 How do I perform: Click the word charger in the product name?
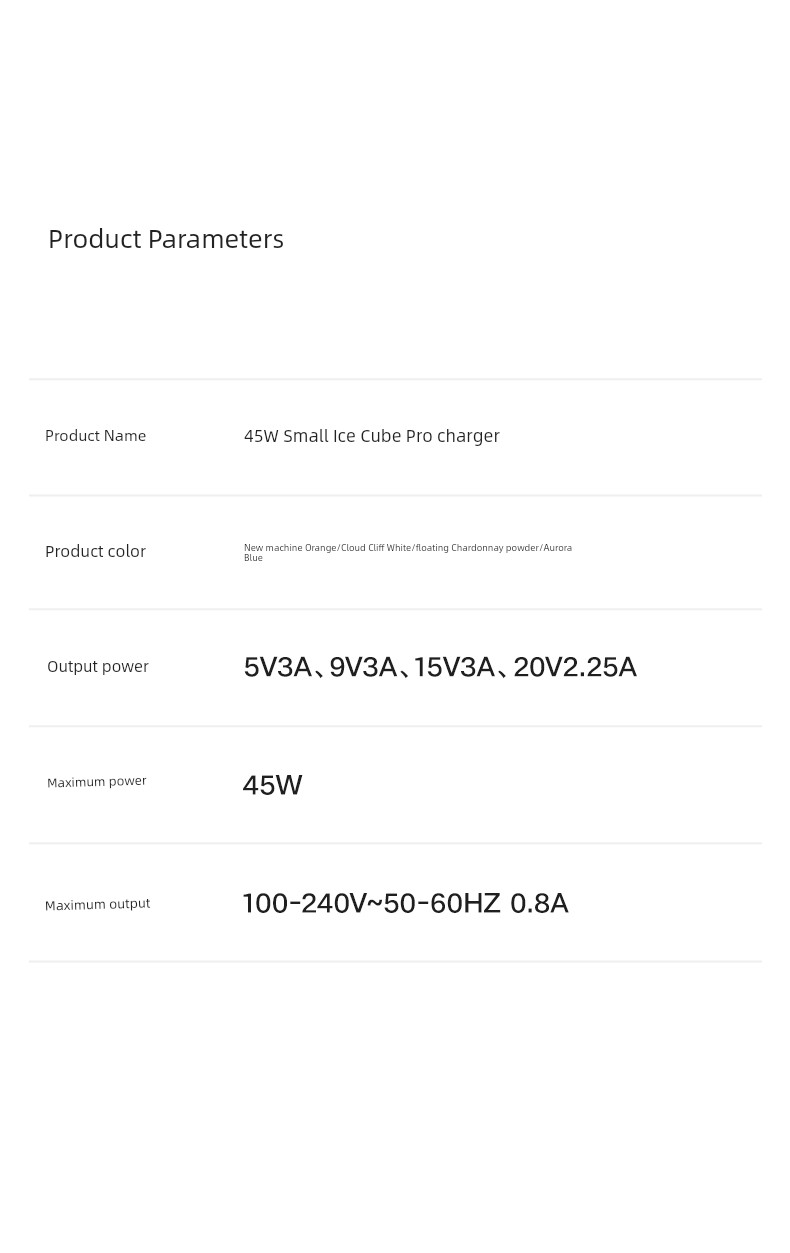[467, 436]
